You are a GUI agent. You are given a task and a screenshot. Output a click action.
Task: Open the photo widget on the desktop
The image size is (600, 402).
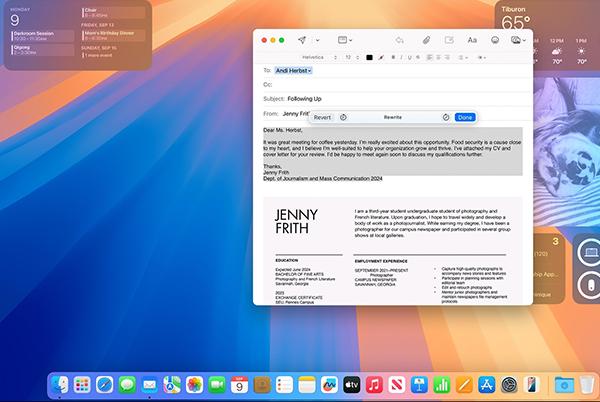pos(566,152)
